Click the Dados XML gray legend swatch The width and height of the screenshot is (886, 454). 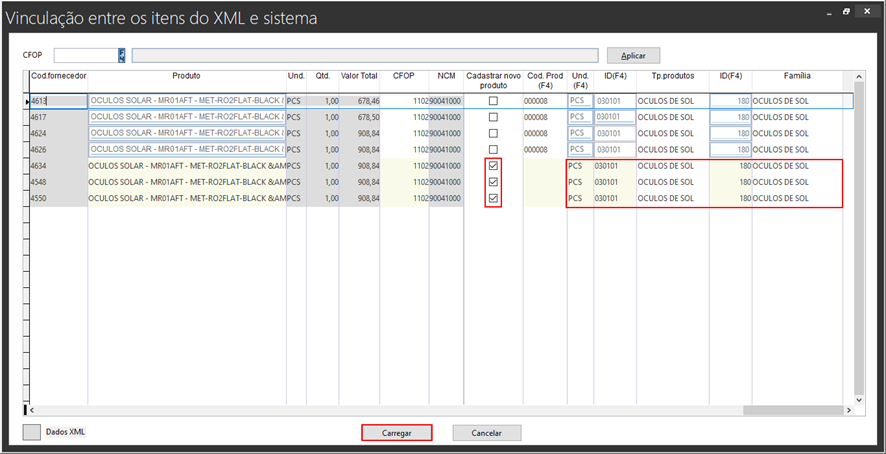click(x=32, y=432)
